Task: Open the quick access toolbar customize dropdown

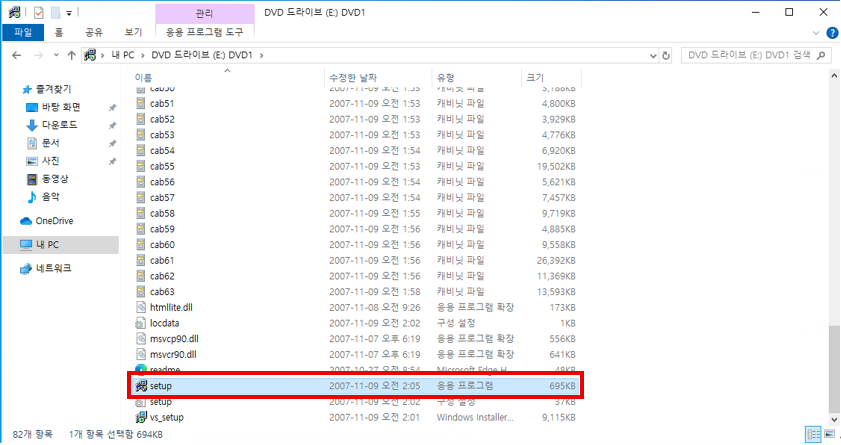Action: coord(70,11)
